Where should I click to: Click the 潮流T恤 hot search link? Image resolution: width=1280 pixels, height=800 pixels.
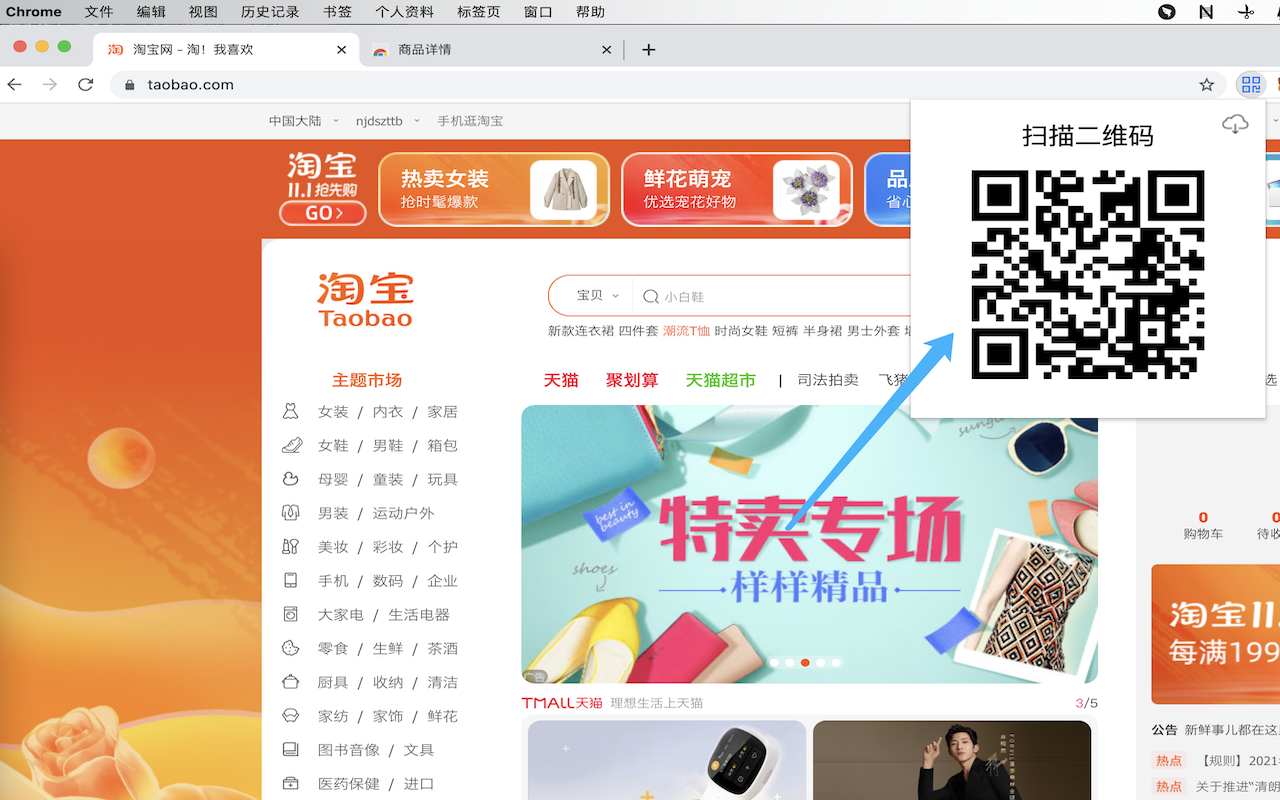(x=686, y=331)
